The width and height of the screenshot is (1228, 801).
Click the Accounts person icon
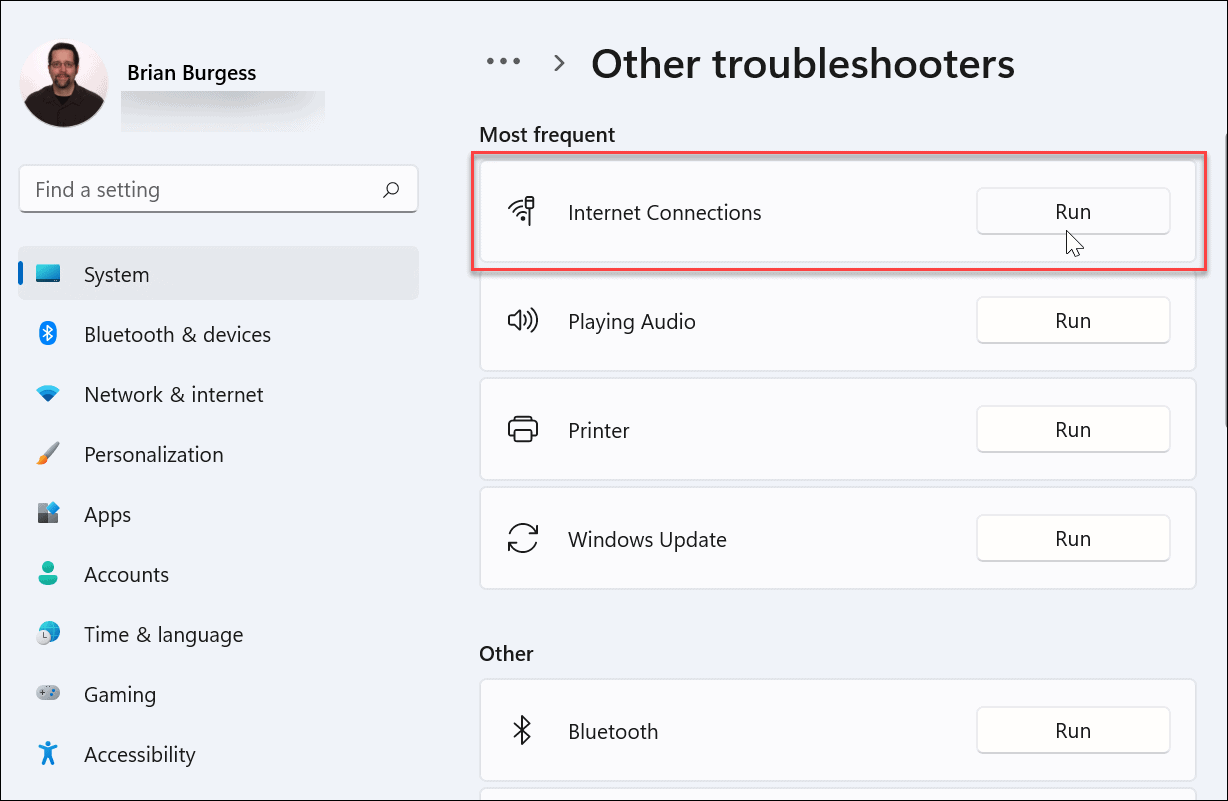click(48, 574)
